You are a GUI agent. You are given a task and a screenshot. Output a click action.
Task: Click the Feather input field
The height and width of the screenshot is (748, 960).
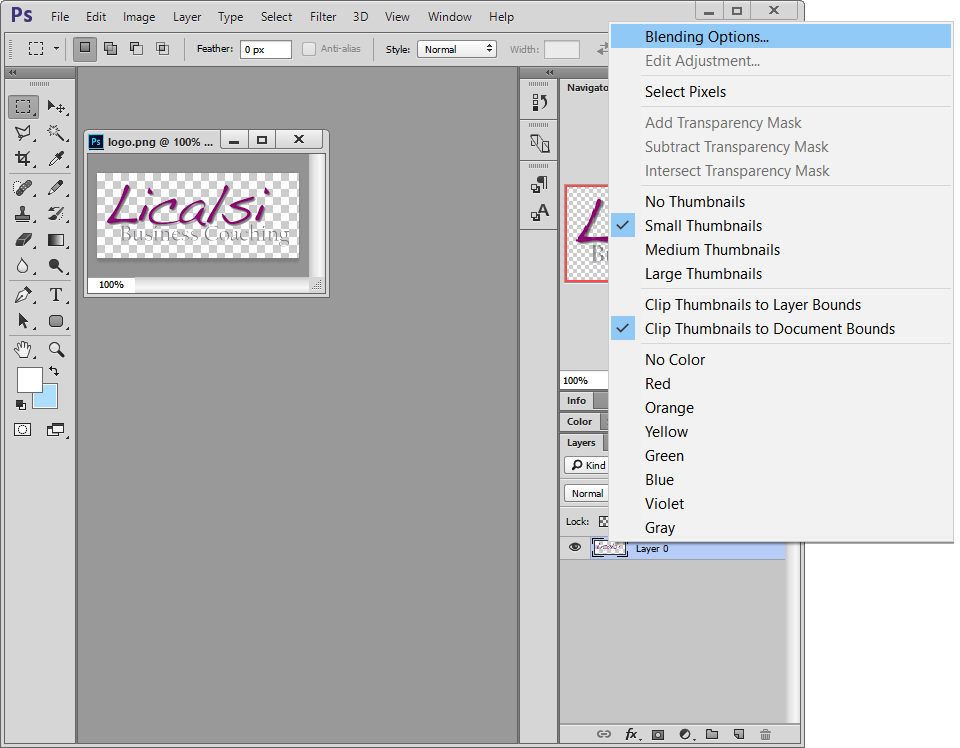coord(266,49)
